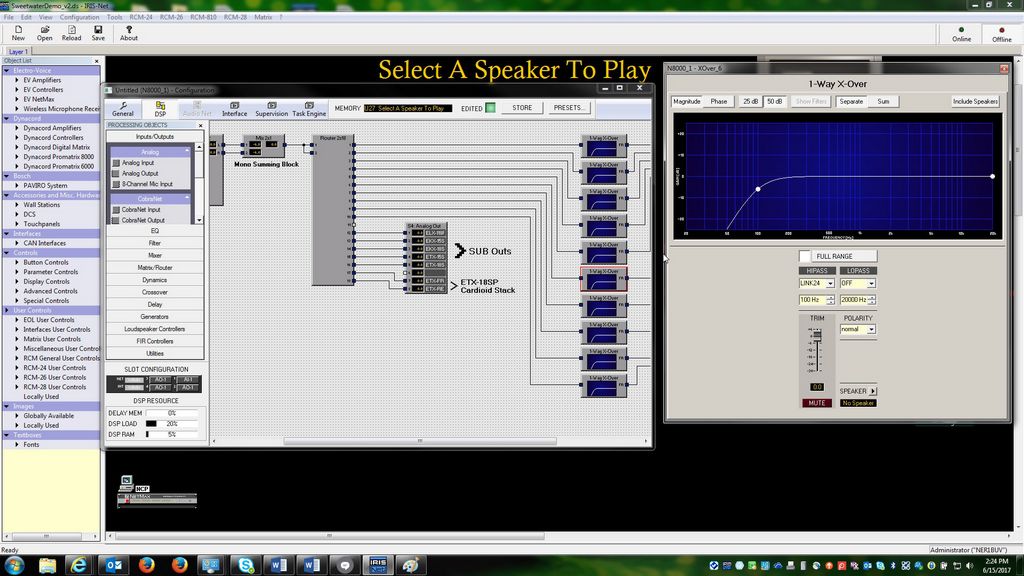Viewport: 1024px width, 576px height.
Task: Click the New file toolbar icon
Action: click(x=18, y=33)
